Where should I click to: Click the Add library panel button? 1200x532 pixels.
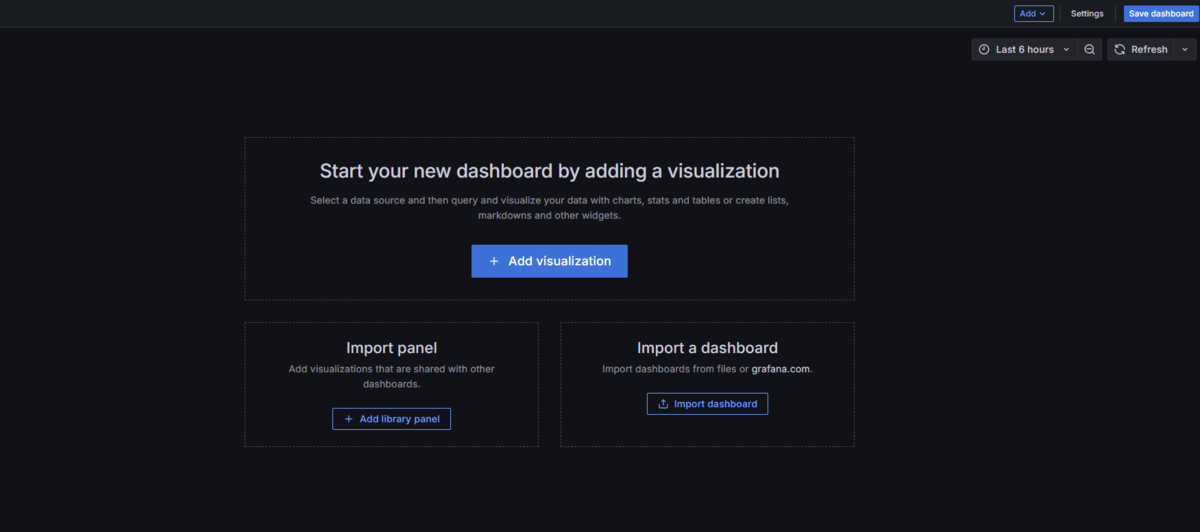pyautogui.click(x=392, y=419)
